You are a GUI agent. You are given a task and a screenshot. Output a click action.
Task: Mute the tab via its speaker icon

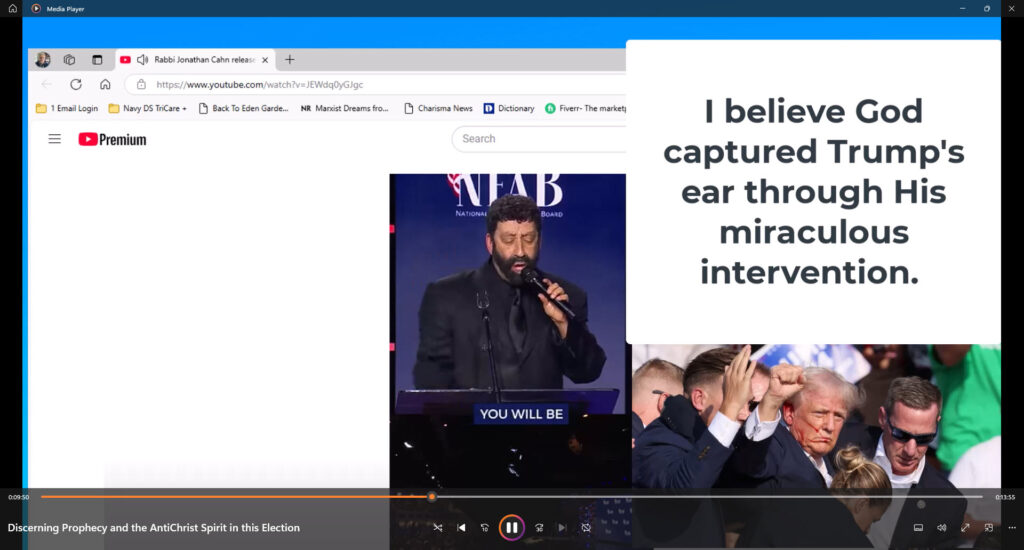(142, 59)
